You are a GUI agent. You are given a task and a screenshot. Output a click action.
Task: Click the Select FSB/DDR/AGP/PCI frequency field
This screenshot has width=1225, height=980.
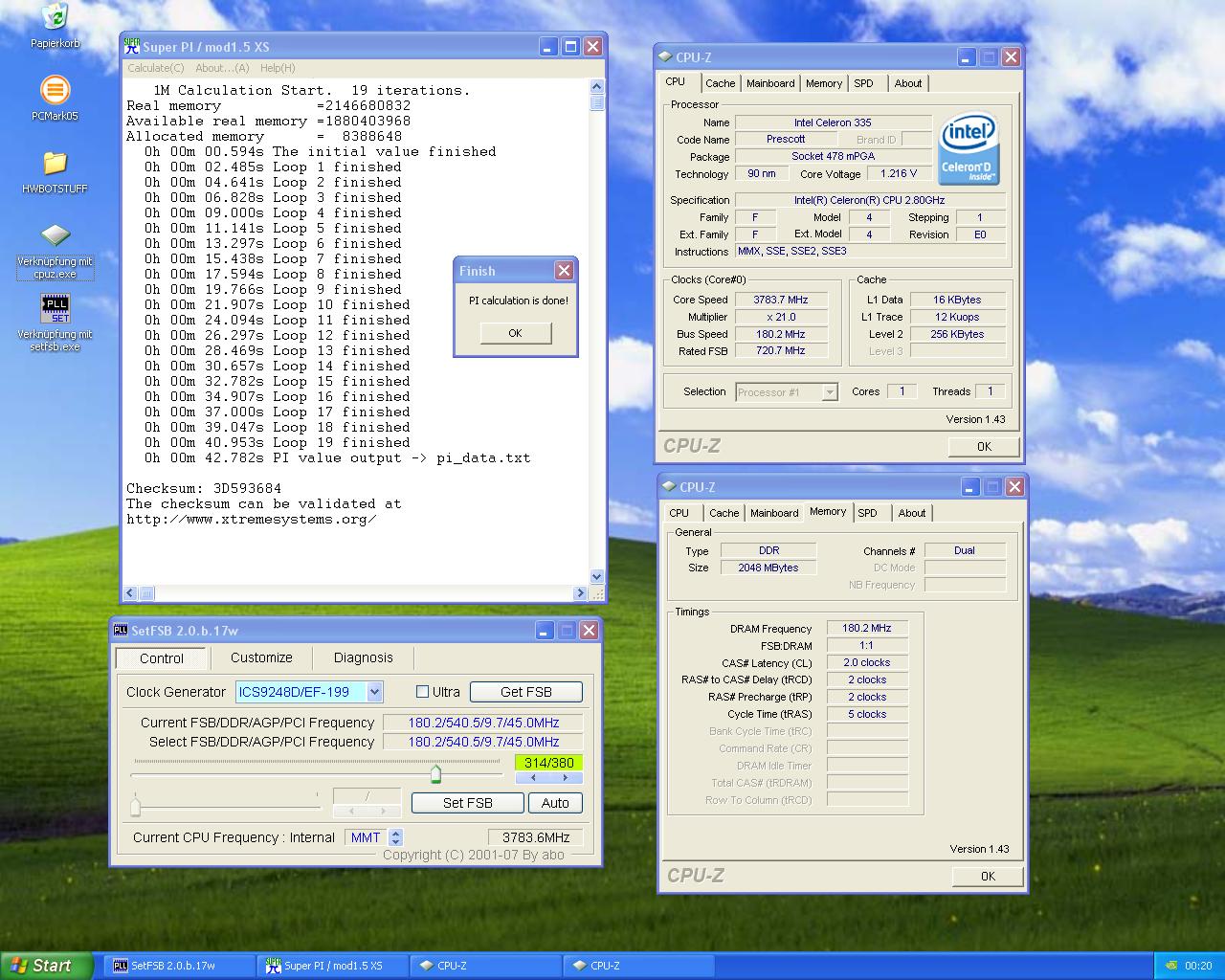[x=482, y=742]
